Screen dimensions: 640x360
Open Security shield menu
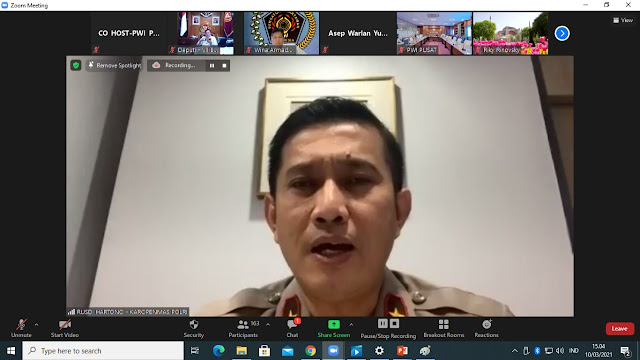click(x=193, y=328)
